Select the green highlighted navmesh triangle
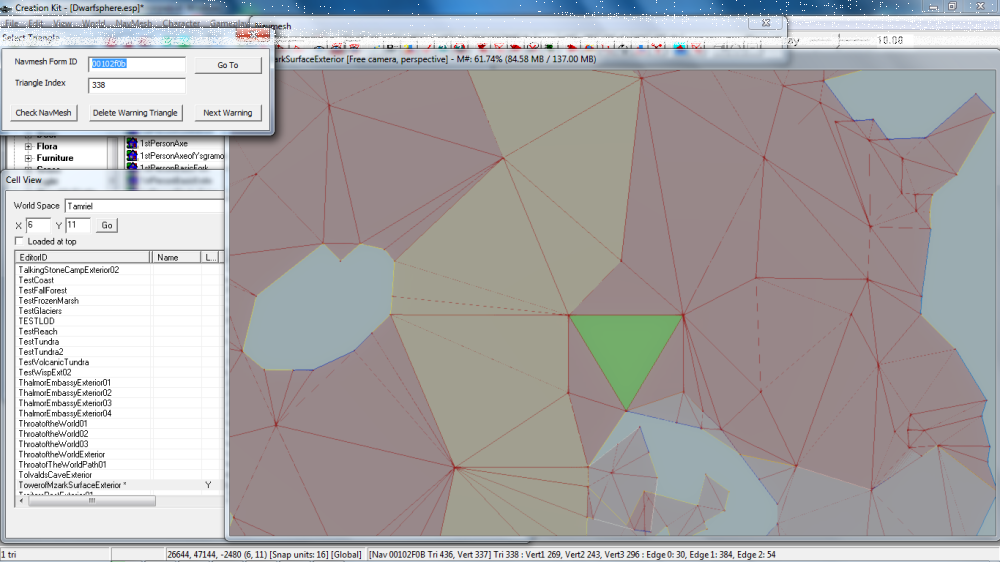 click(x=626, y=350)
